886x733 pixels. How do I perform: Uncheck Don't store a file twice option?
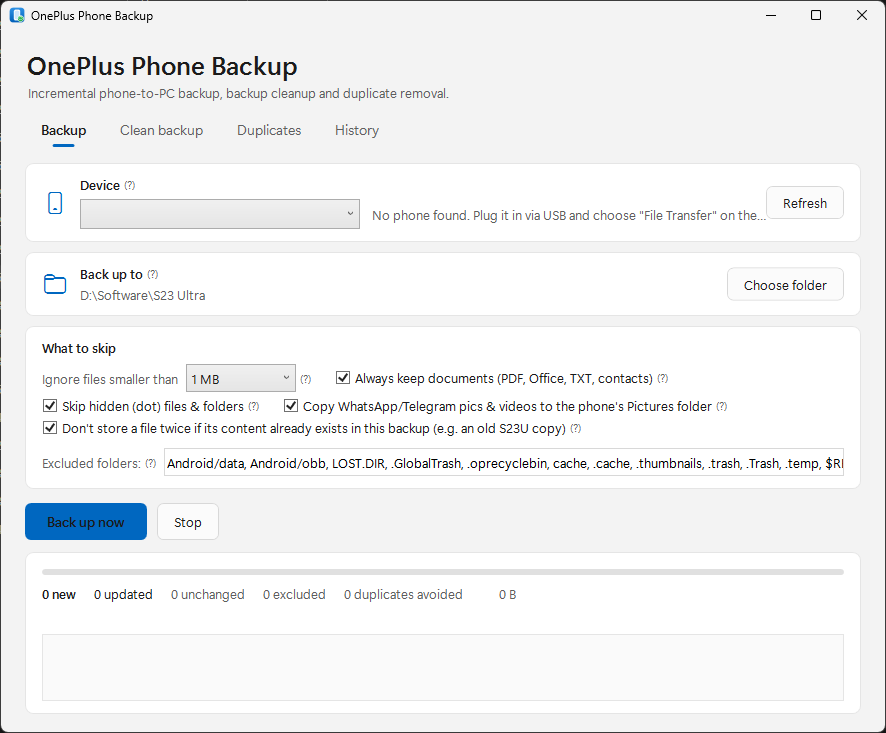(50, 427)
